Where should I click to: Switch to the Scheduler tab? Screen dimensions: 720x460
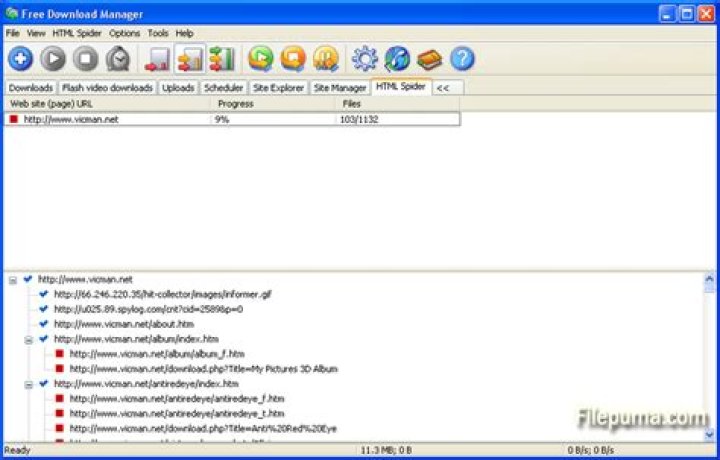tap(224, 88)
